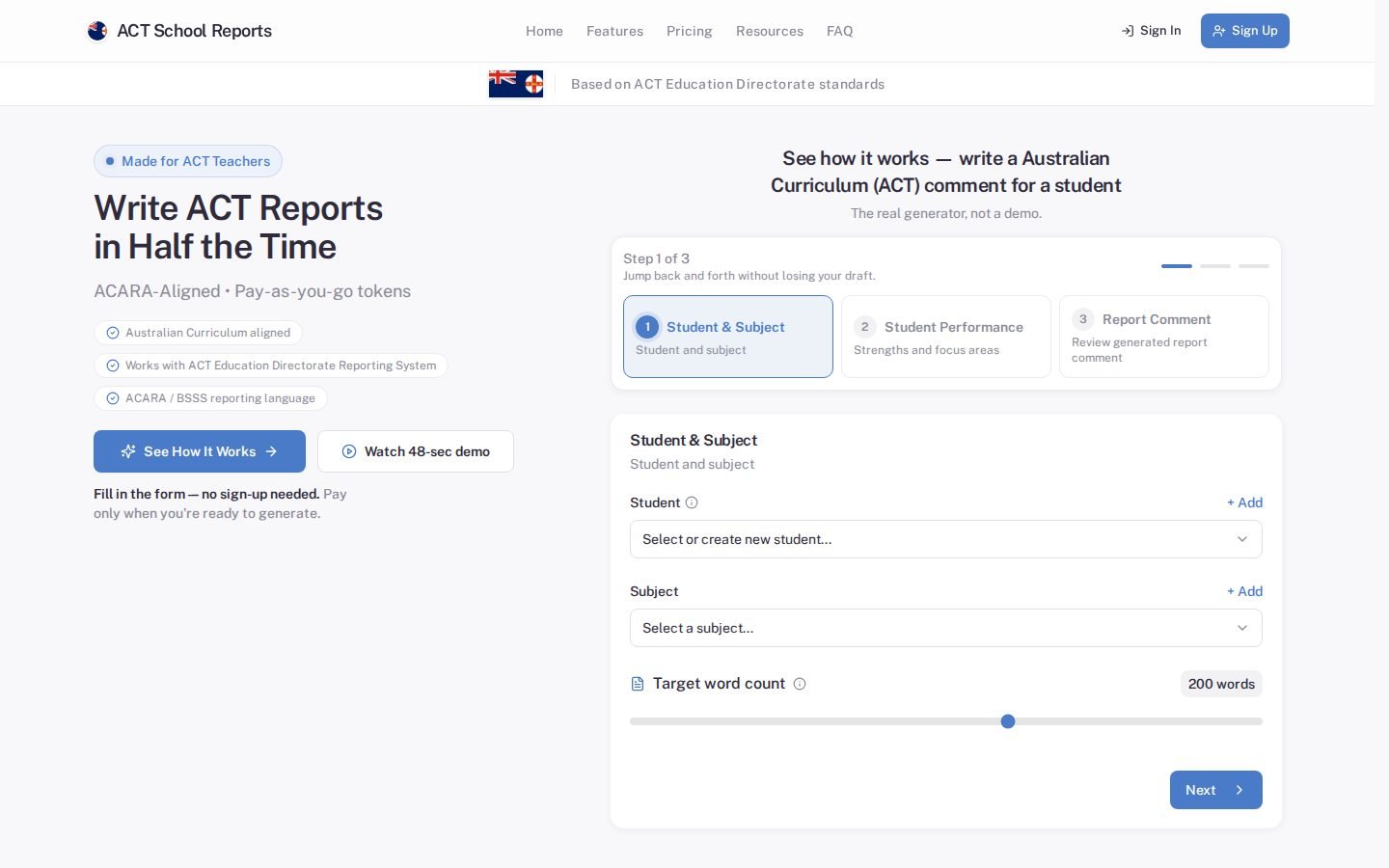Click the flag image in the banner
1389x868 pixels.
pos(516,84)
